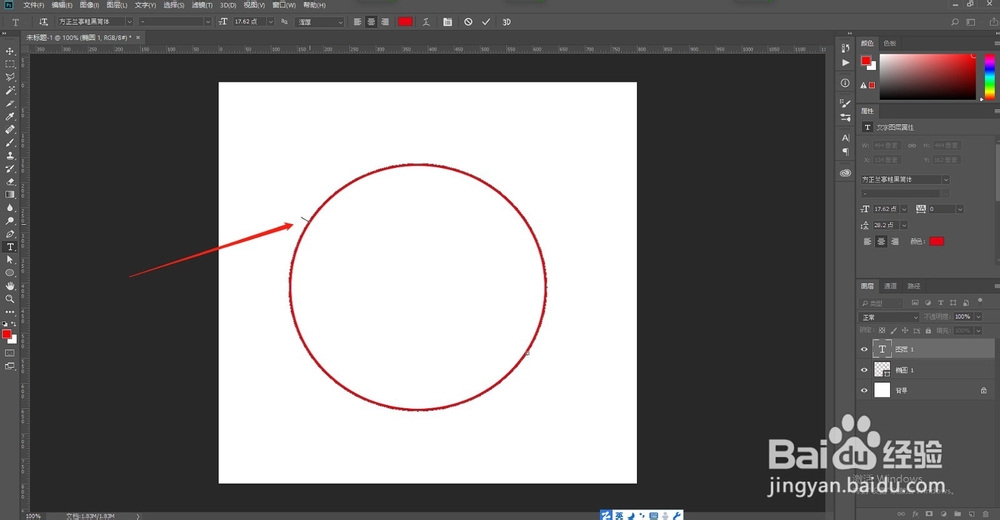
Task: Select the Rectangular Marquee tool
Action: 10,64
